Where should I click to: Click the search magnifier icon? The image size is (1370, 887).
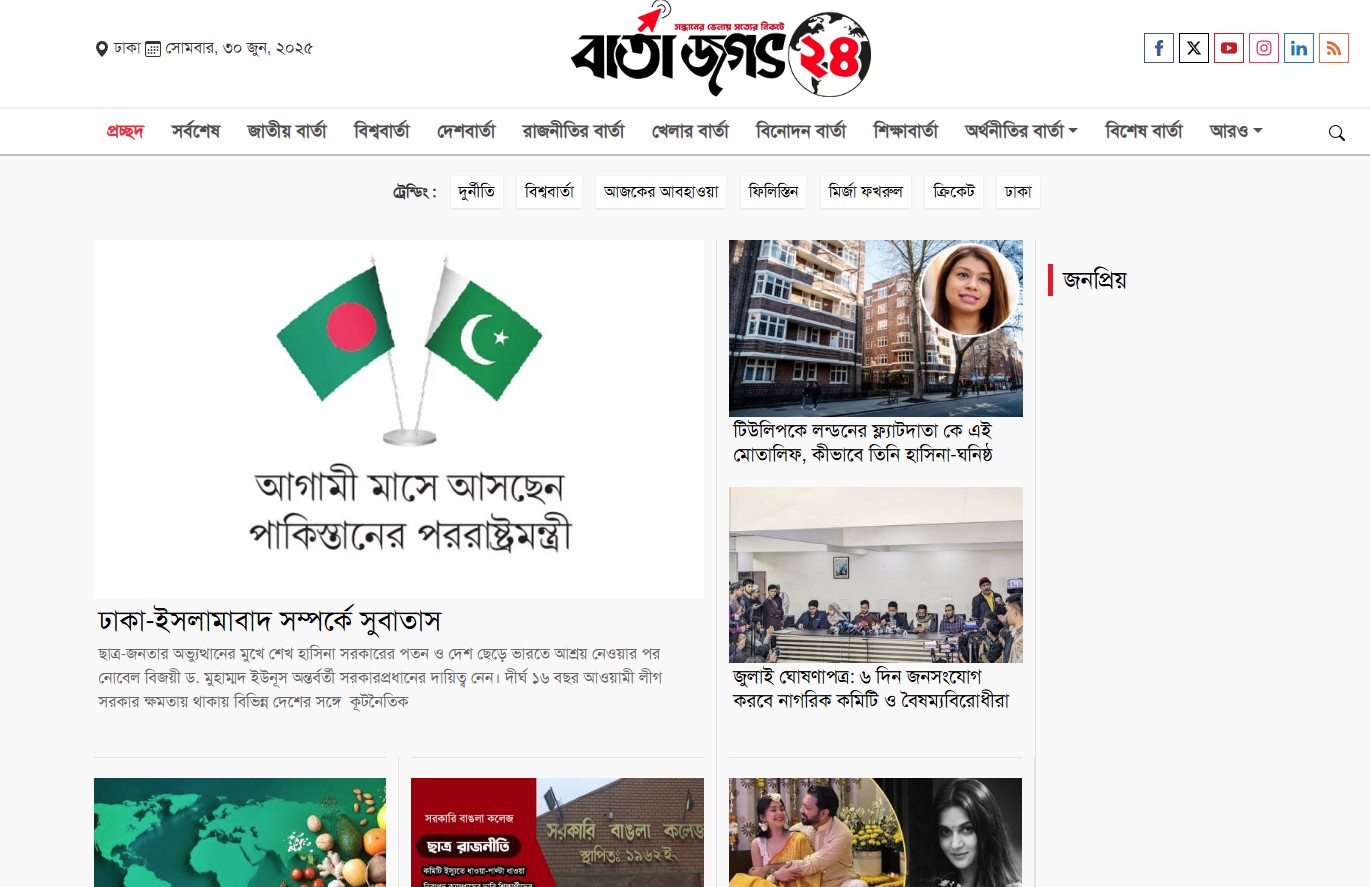tap(1336, 133)
